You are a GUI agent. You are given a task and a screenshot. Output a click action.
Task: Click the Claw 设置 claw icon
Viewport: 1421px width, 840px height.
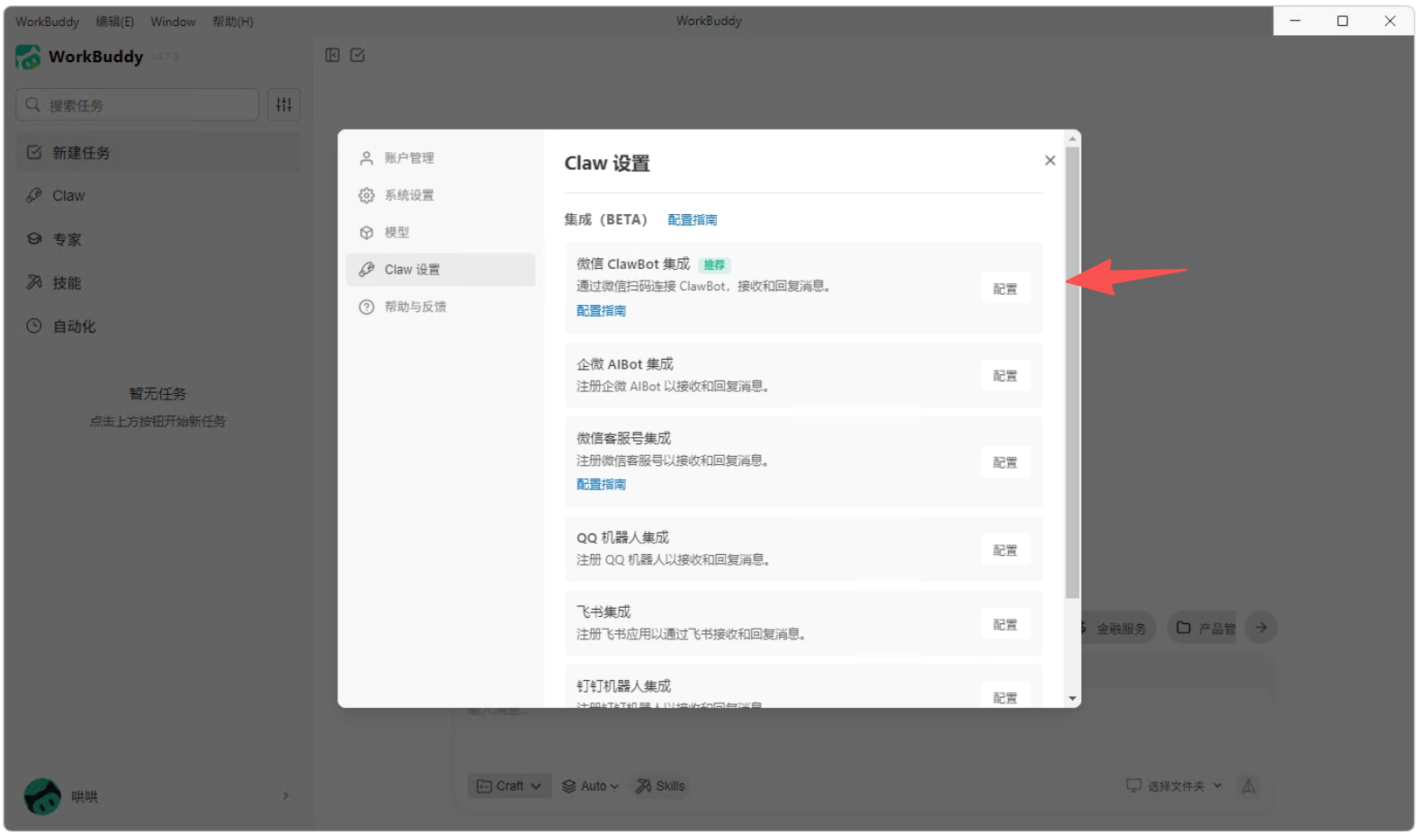click(367, 270)
